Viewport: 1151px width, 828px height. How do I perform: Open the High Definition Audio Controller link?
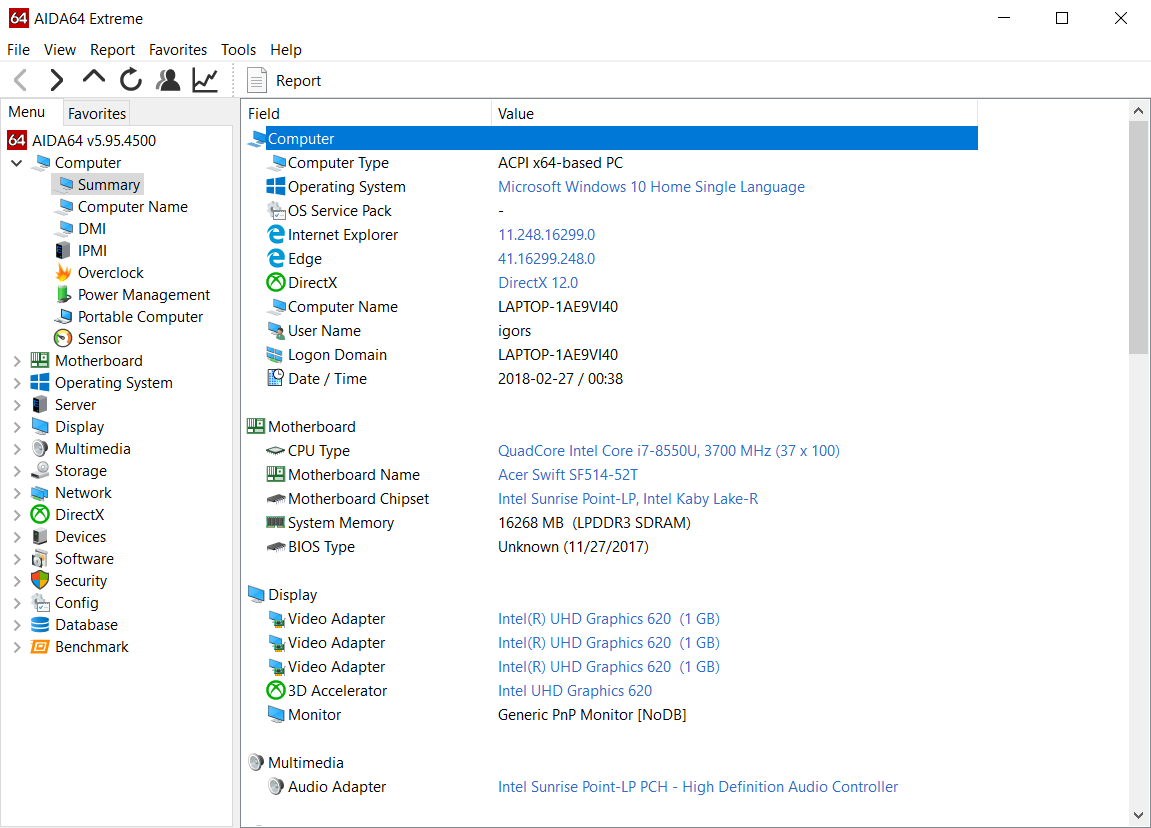[x=697, y=787]
